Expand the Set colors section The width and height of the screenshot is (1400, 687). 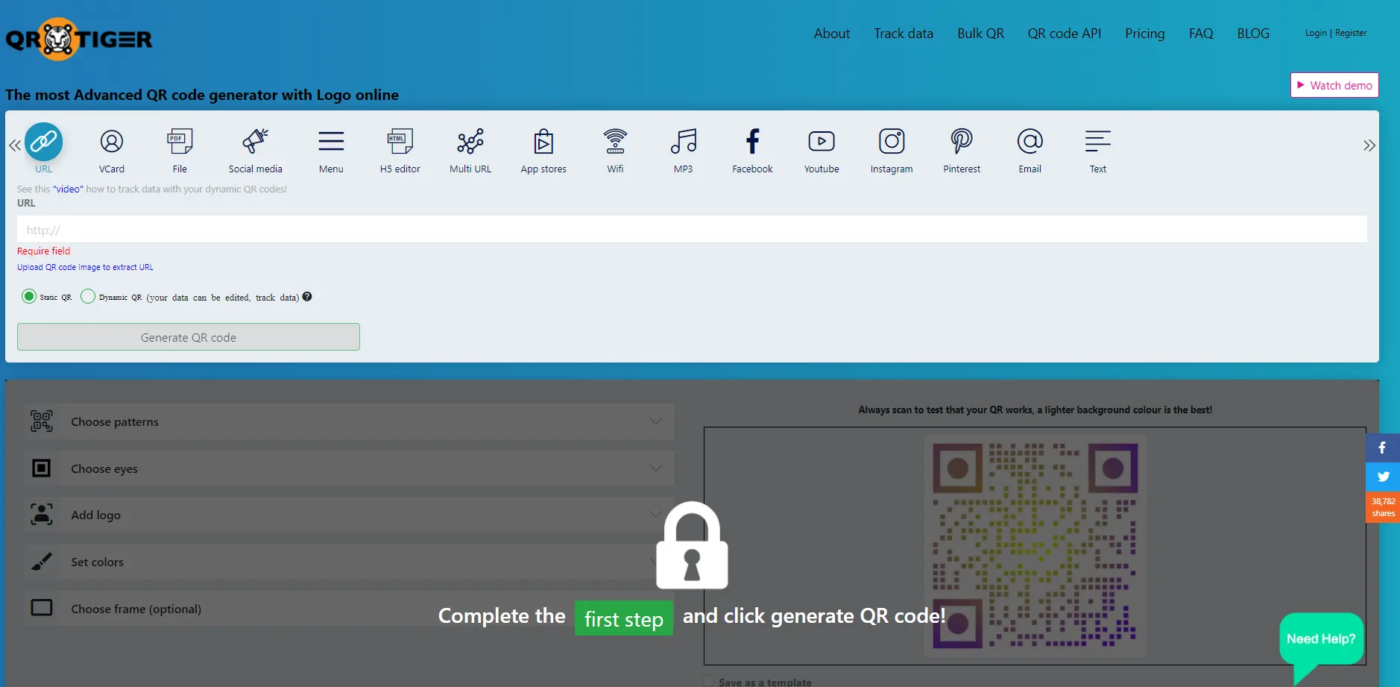tap(349, 562)
